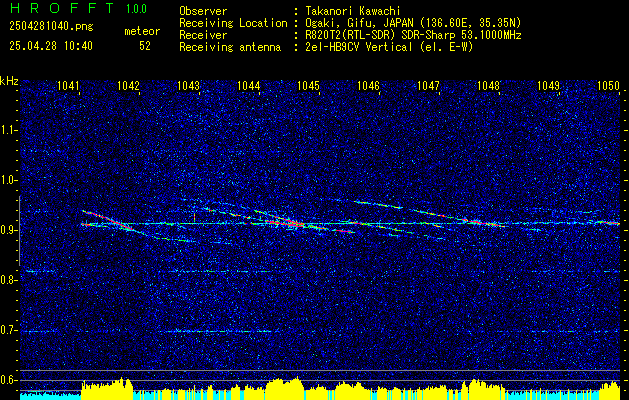
Task: Click the 1048 time axis marker
Action: pyautogui.click(x=489, y=86)
